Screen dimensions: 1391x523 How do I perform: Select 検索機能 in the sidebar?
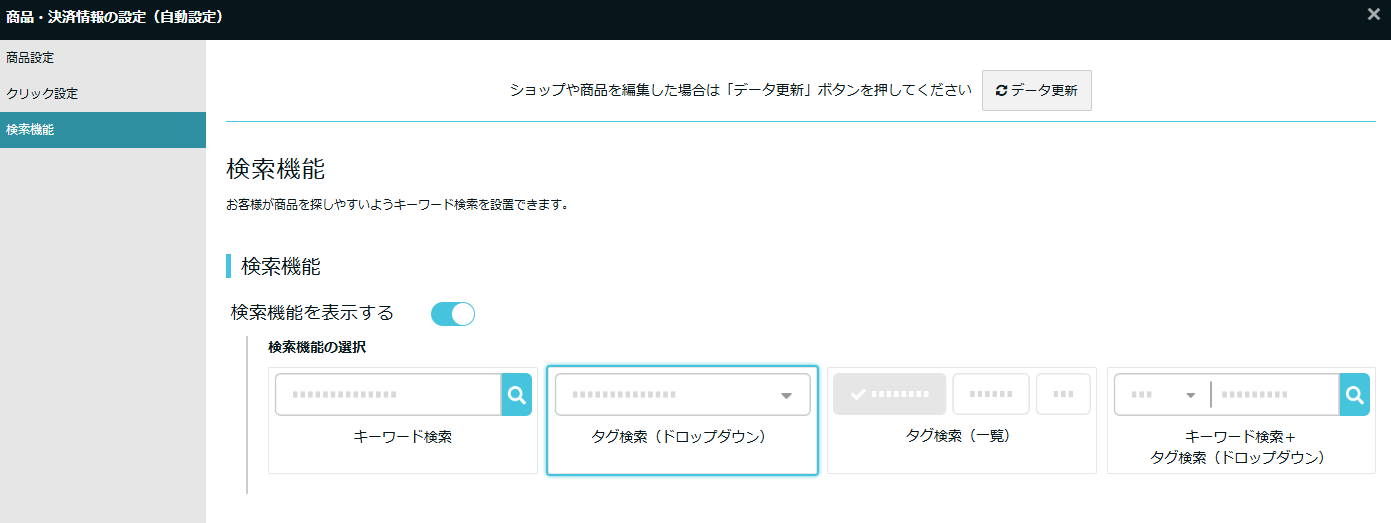click(103, 130)
